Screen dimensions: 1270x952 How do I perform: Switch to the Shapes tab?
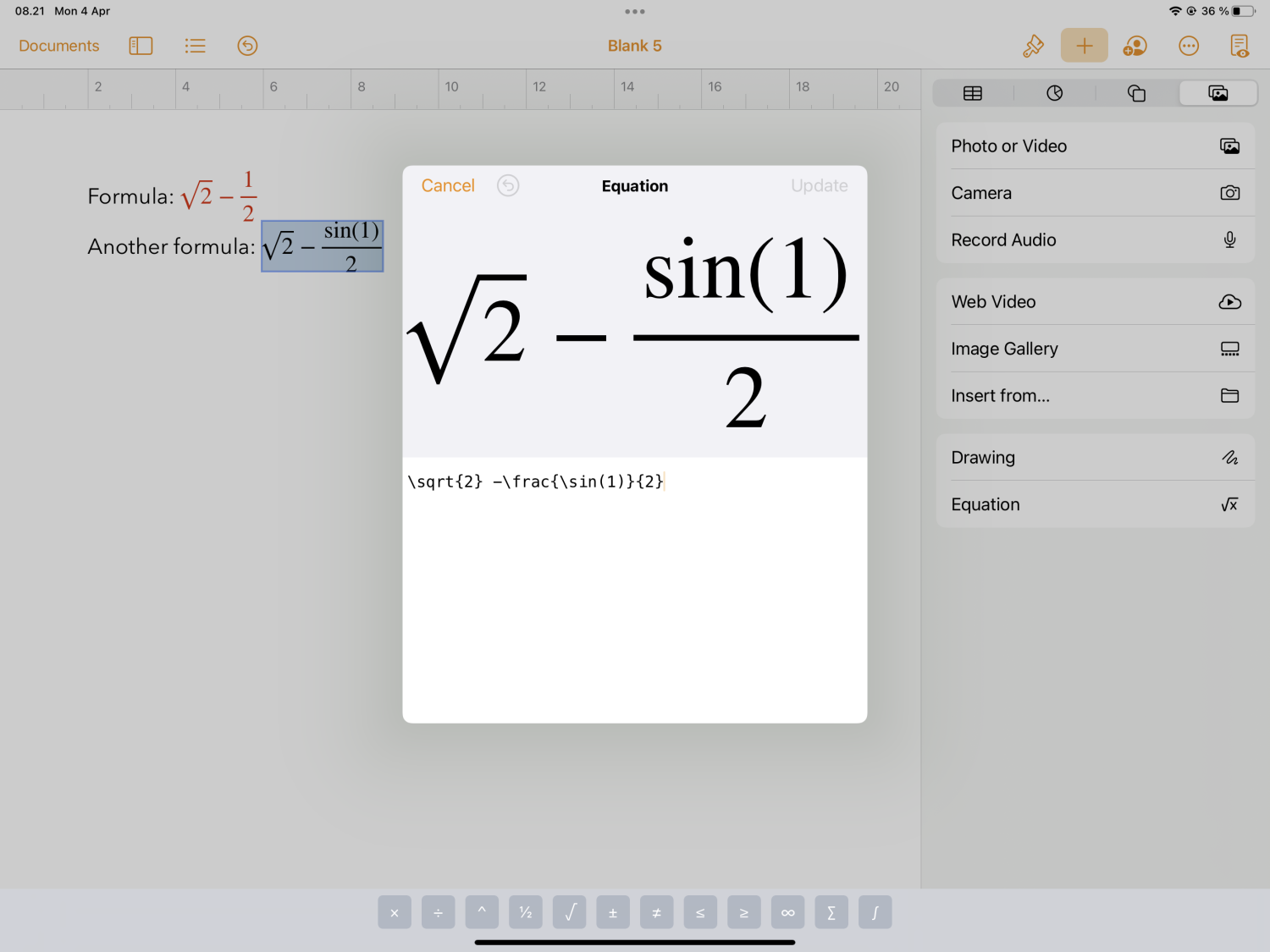click(x=1136, y=93)
